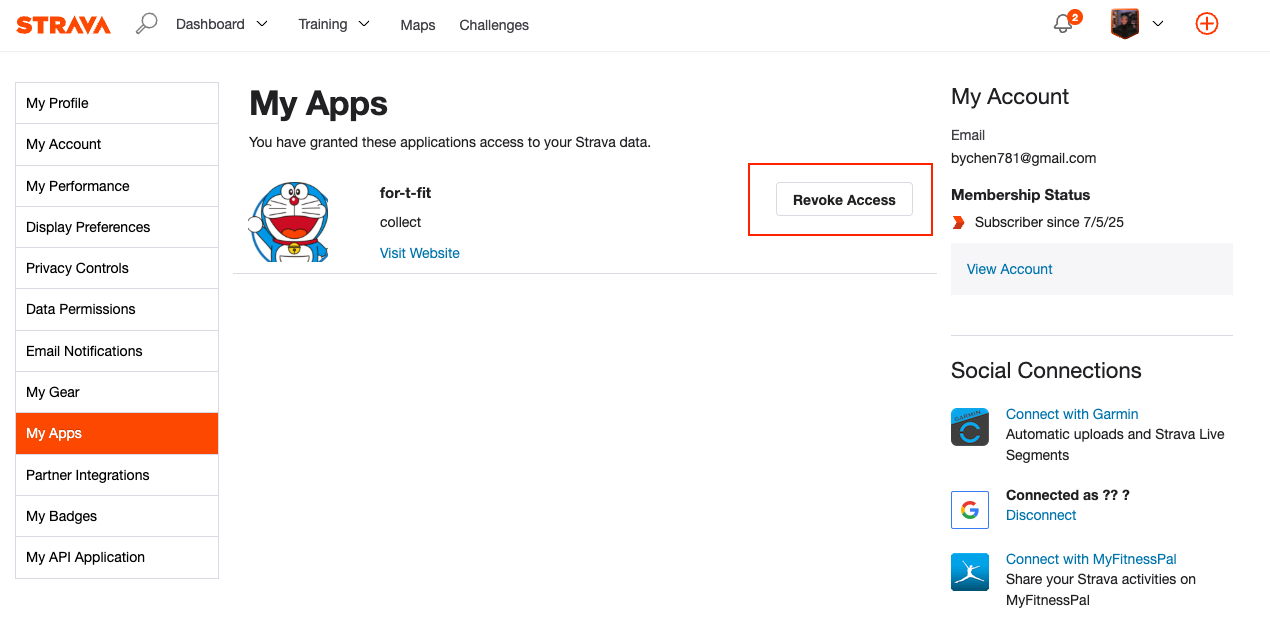Click the bychen781@gmail.com email text
The image size is (1270, 642).
pos(1024,158)
